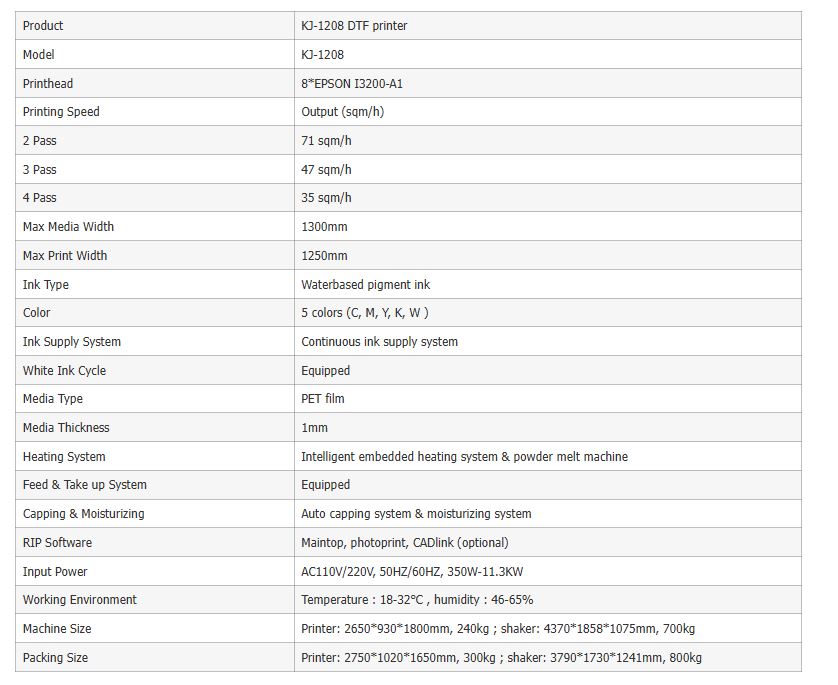This screenshot has width=838, height=685.
Task: Click the KJ-1208 DTF printer product cell
Action: click(x=547, y=26)
